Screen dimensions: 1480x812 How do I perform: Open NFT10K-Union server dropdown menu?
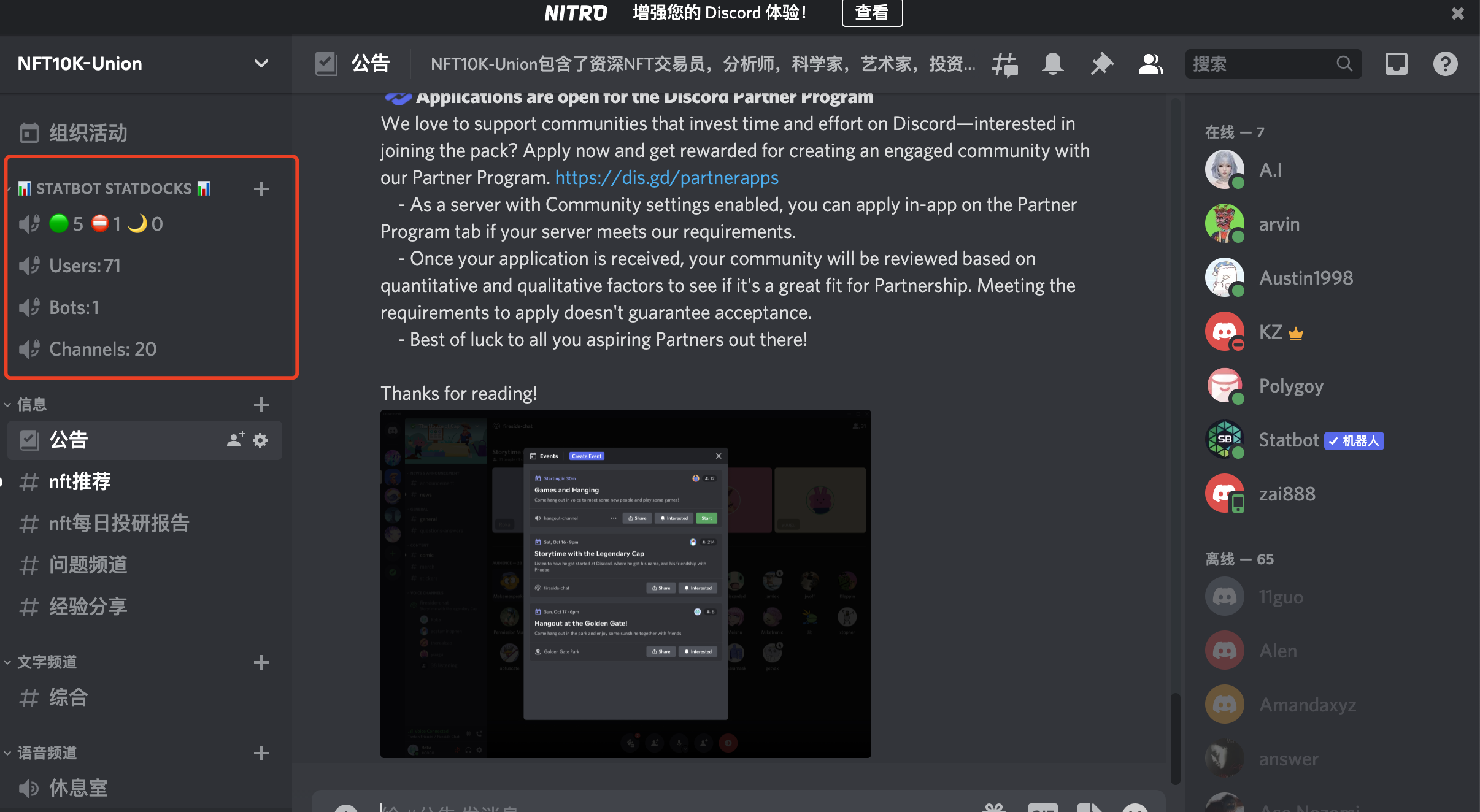261,64
